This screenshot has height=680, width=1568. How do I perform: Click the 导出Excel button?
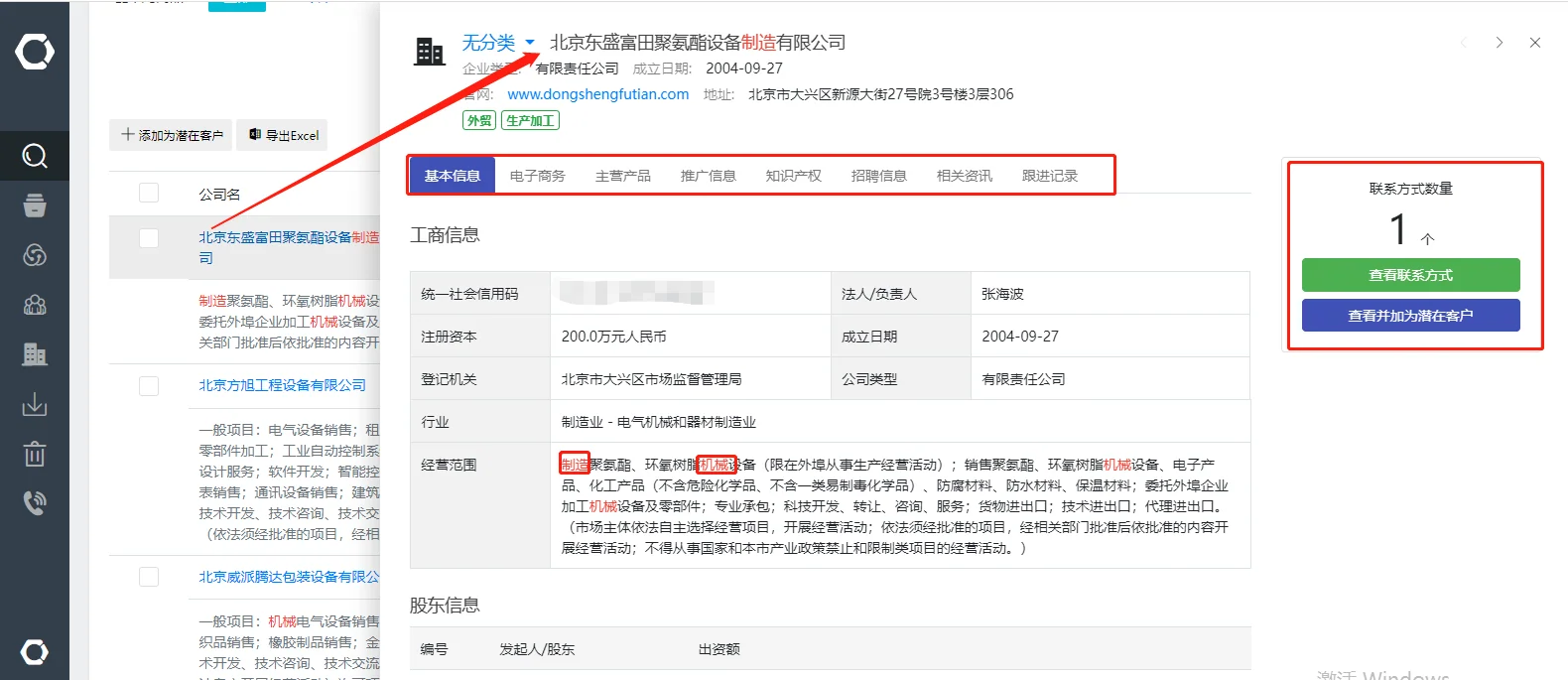coord(283,135)
